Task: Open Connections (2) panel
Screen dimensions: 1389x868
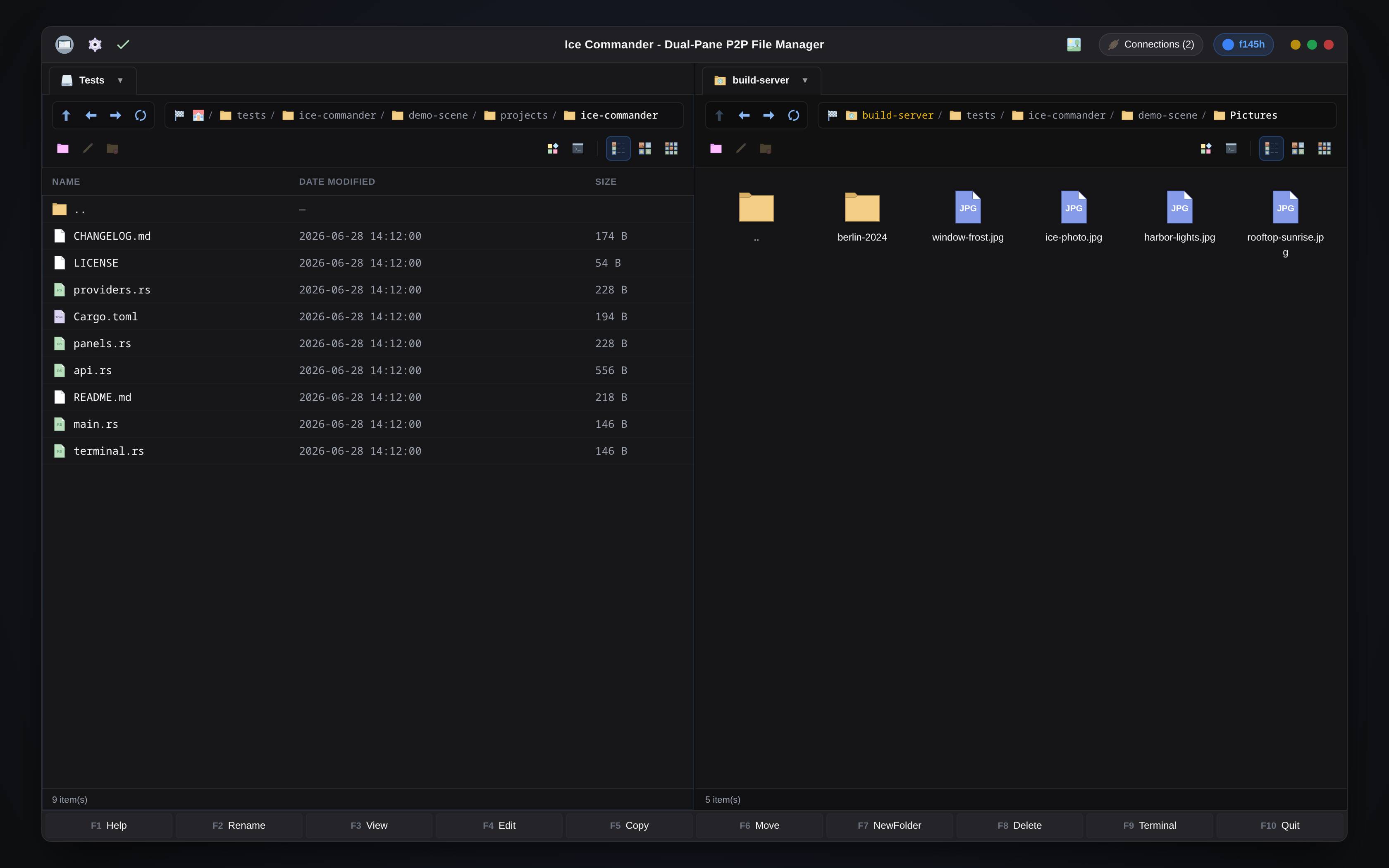Action: (x=1151, y=44)
